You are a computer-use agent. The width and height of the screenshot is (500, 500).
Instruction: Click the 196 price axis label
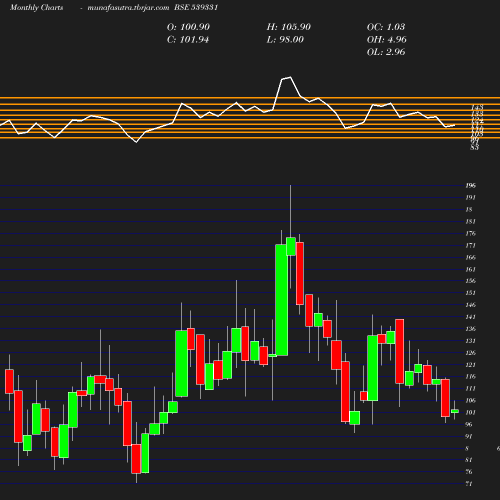471,186
